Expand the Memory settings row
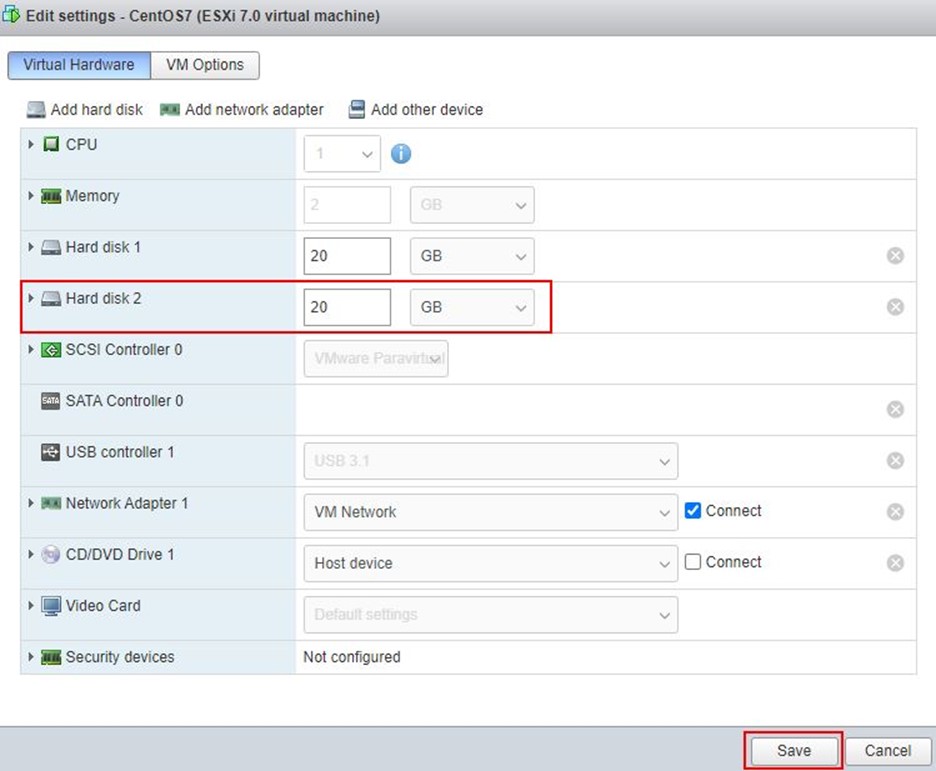 [x=30, y=195]
